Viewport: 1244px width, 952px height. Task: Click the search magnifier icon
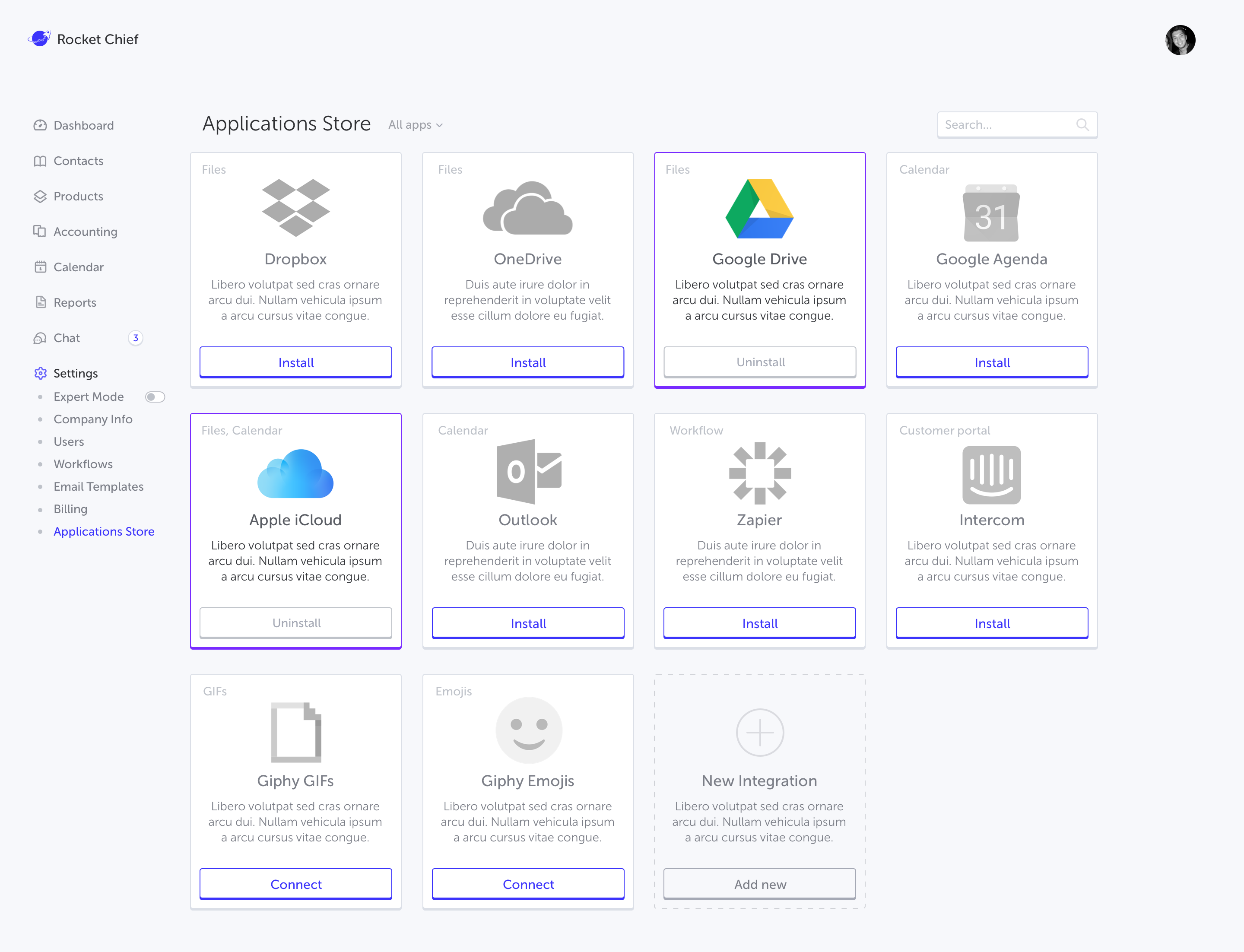[1082, 125]
